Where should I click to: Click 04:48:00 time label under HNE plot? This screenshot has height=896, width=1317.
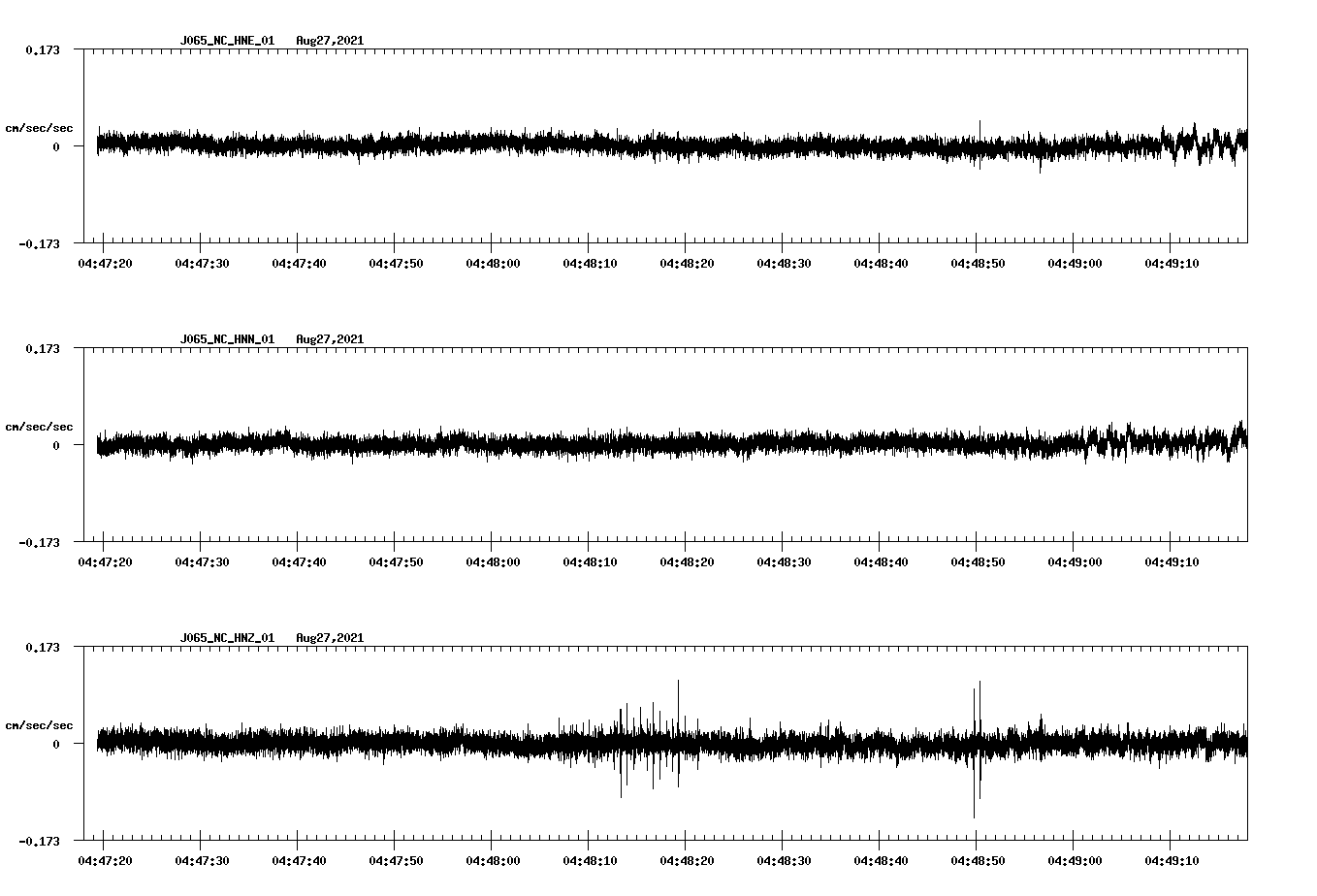point(493,263)
